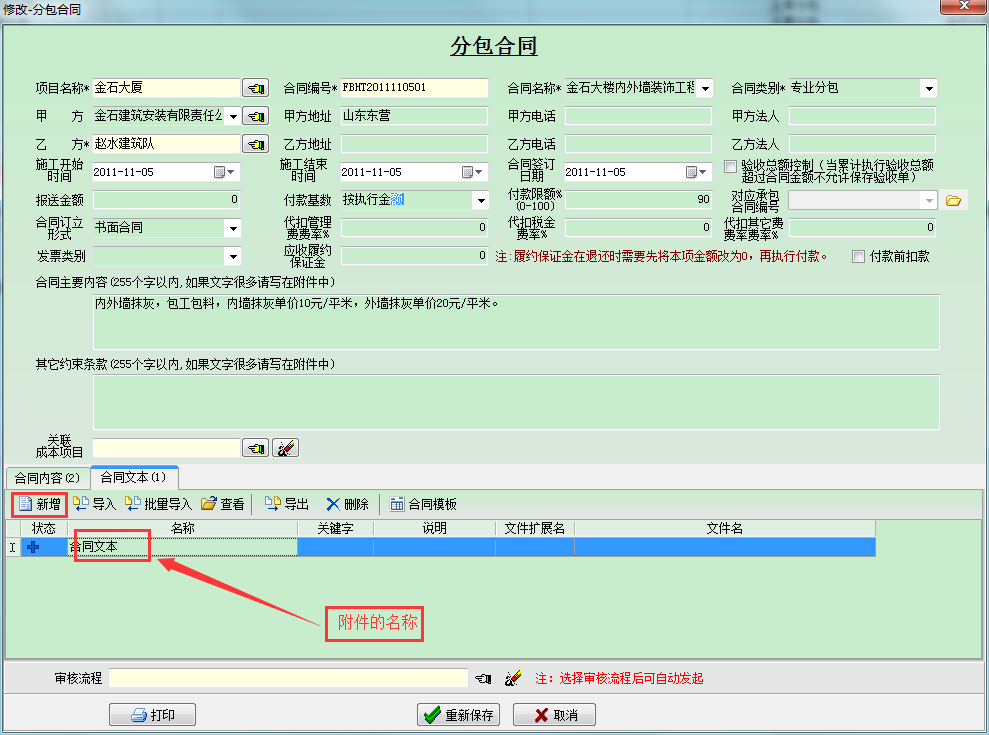Open the 付款基数 dropdown list
The height and width of the screenshot is (735, 989).
[480, 200]
